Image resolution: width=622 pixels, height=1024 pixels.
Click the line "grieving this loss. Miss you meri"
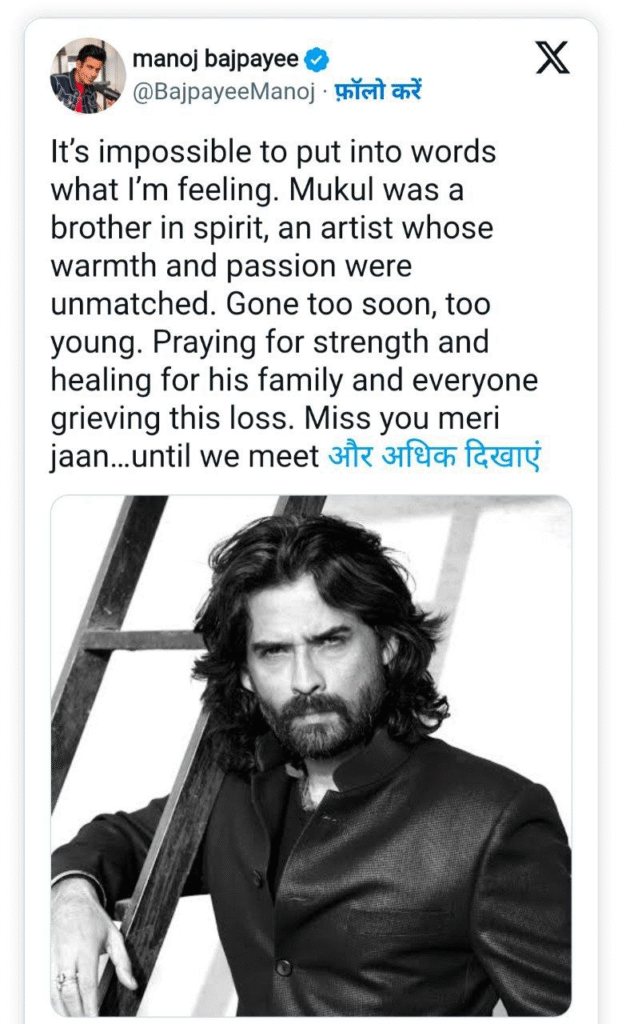pyautogui.click(x=275, y=419)
